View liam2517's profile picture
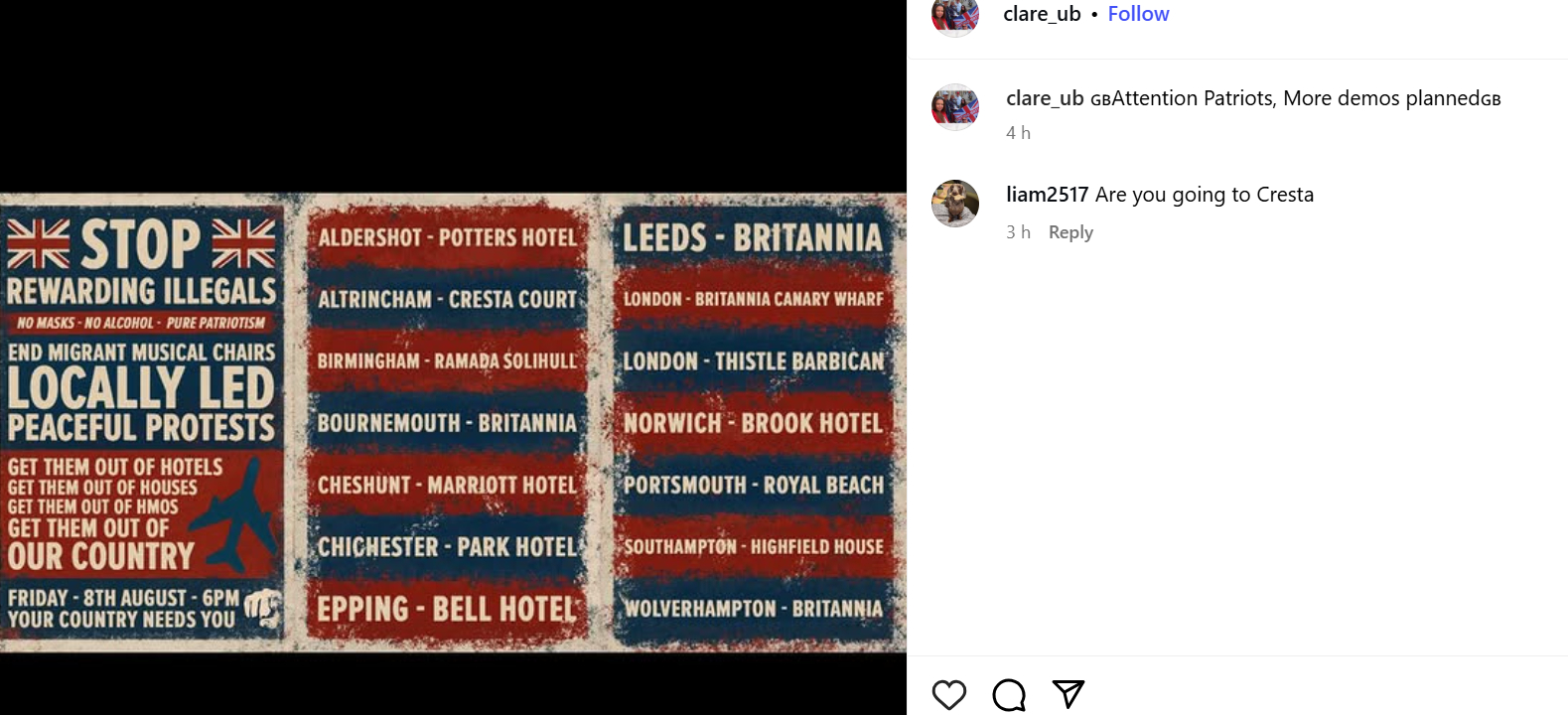The height and width of the screenshot is (715, 1568). point(955,204)
